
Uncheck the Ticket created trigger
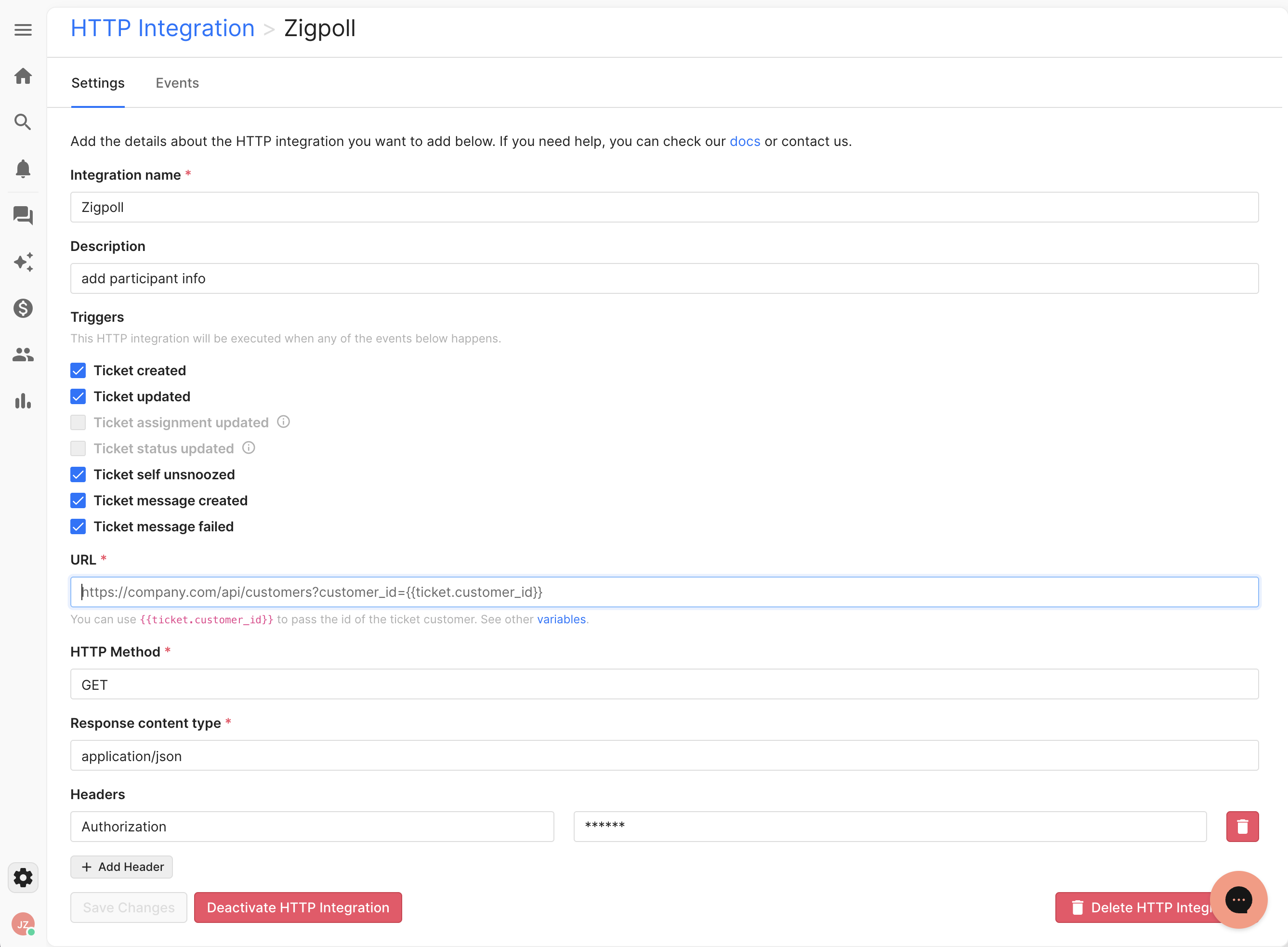(78, 370)
